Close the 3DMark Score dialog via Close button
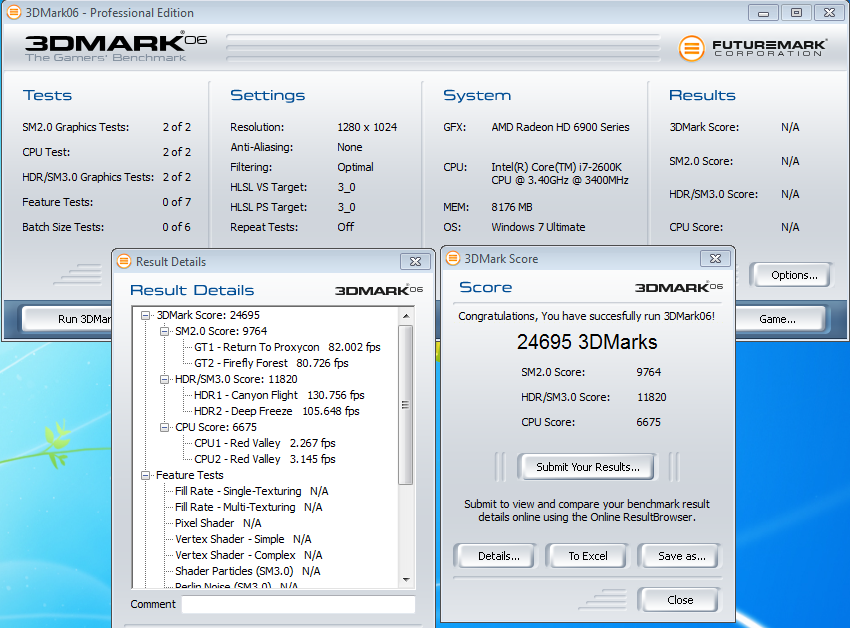Screen dimensions: 850x628 (x=680, y=600)
